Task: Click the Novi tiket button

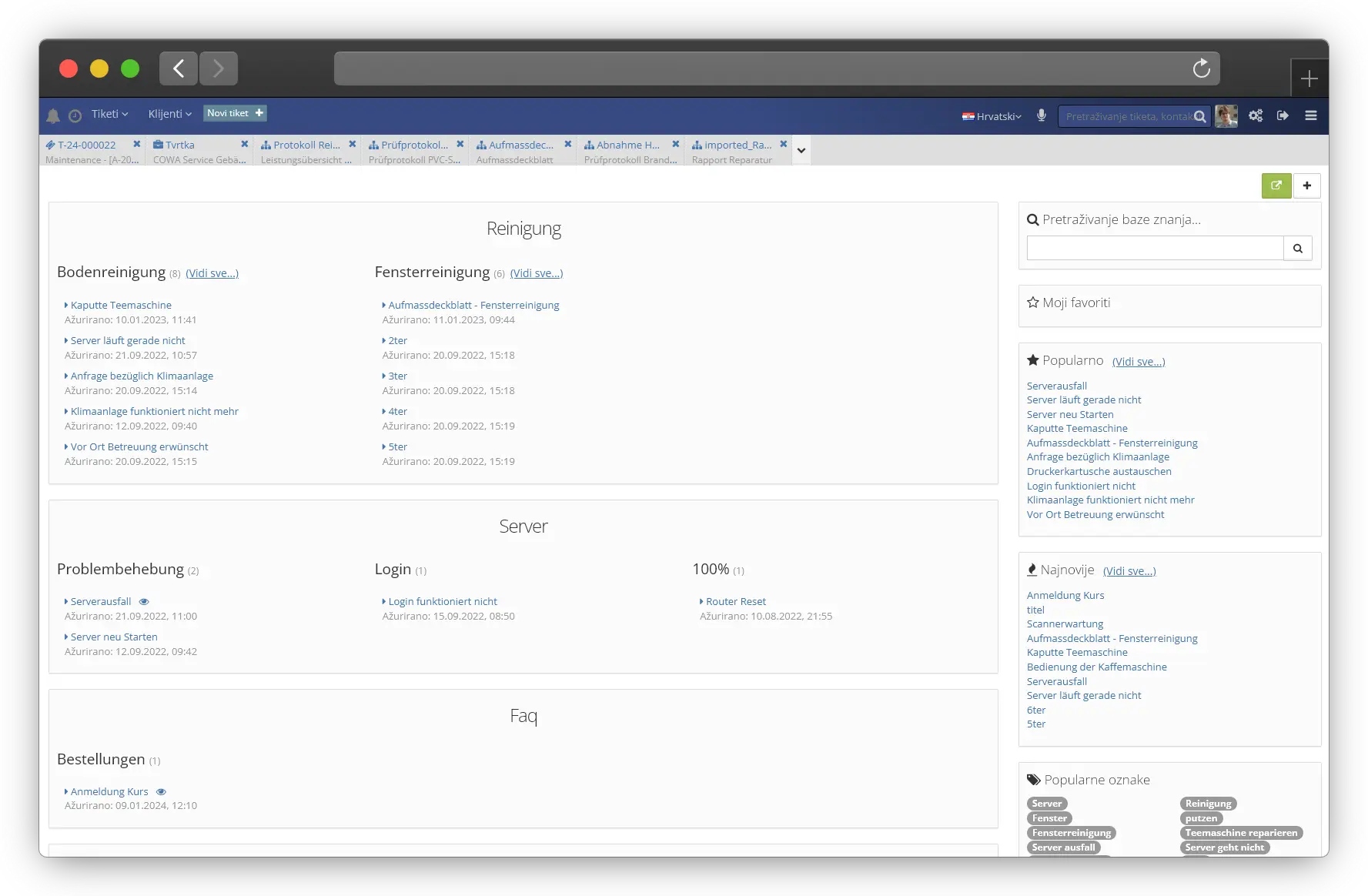Action: 235,113
